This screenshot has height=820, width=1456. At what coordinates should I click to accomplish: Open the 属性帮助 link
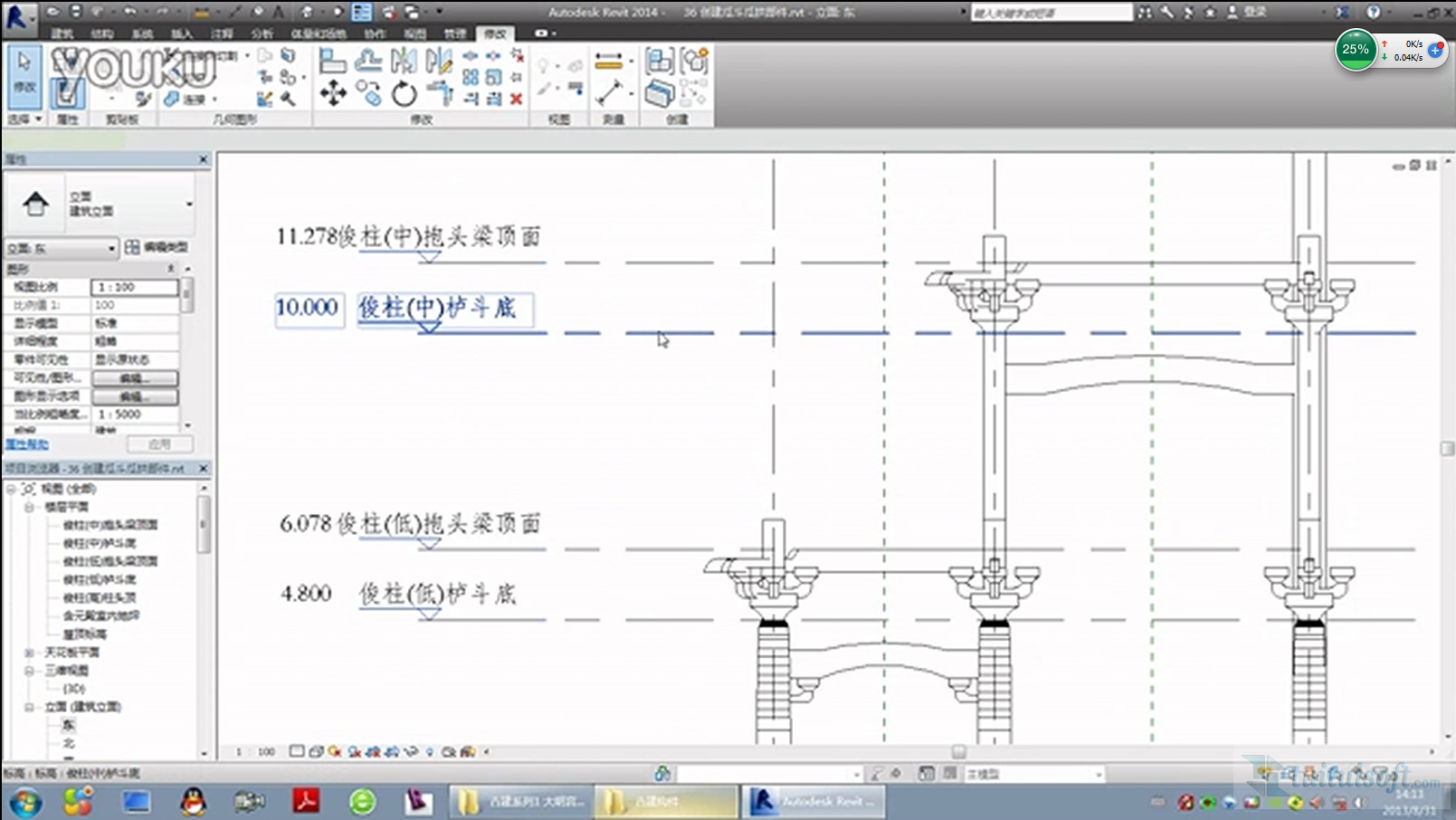(27, 444)
